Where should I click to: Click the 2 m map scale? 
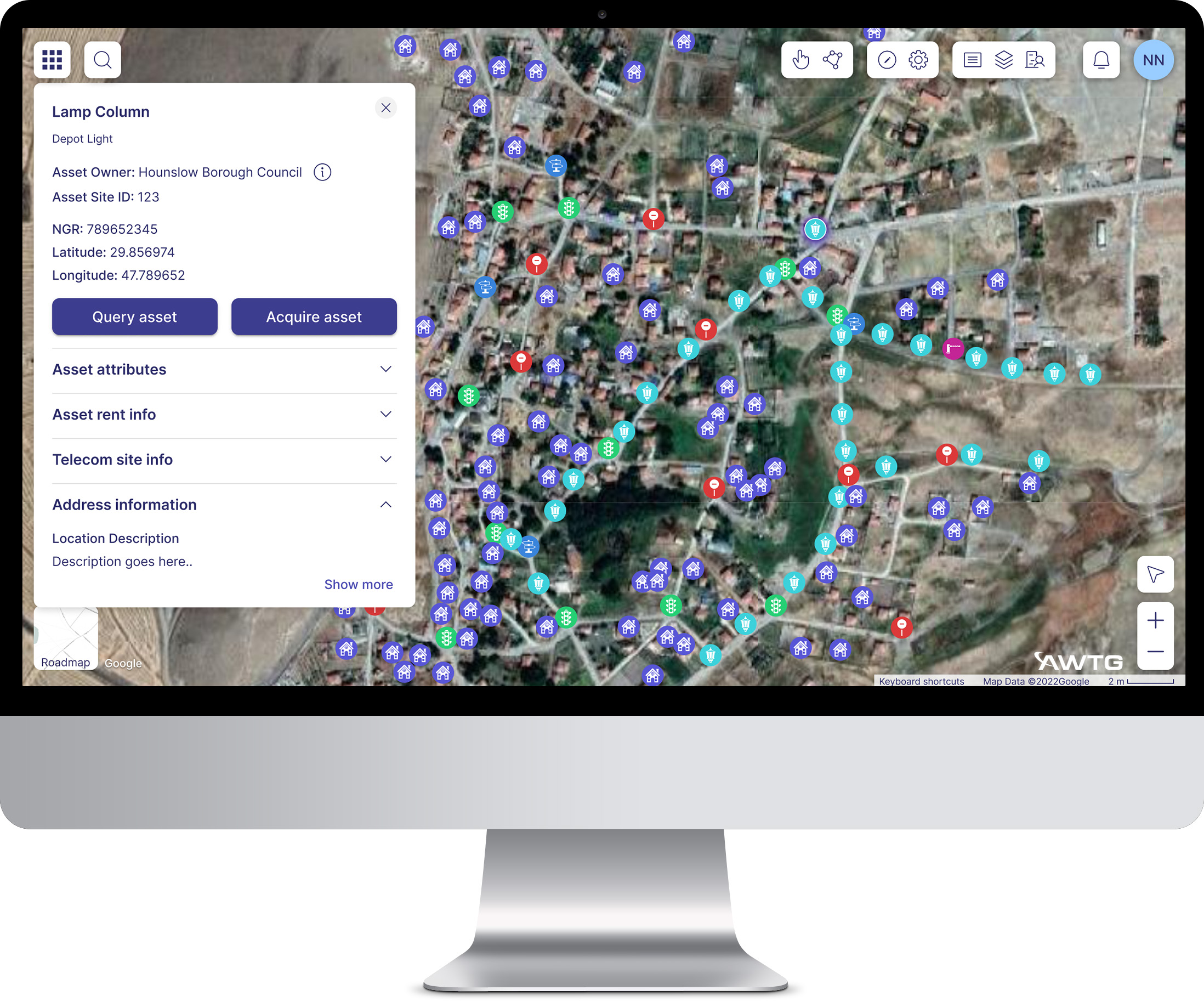coord(1141,681)
